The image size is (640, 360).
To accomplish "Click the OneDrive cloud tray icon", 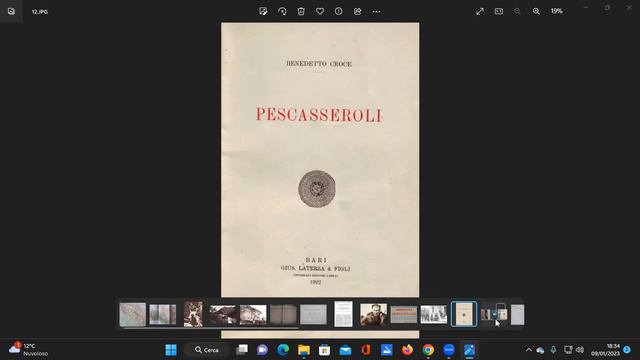I will 540,350.
